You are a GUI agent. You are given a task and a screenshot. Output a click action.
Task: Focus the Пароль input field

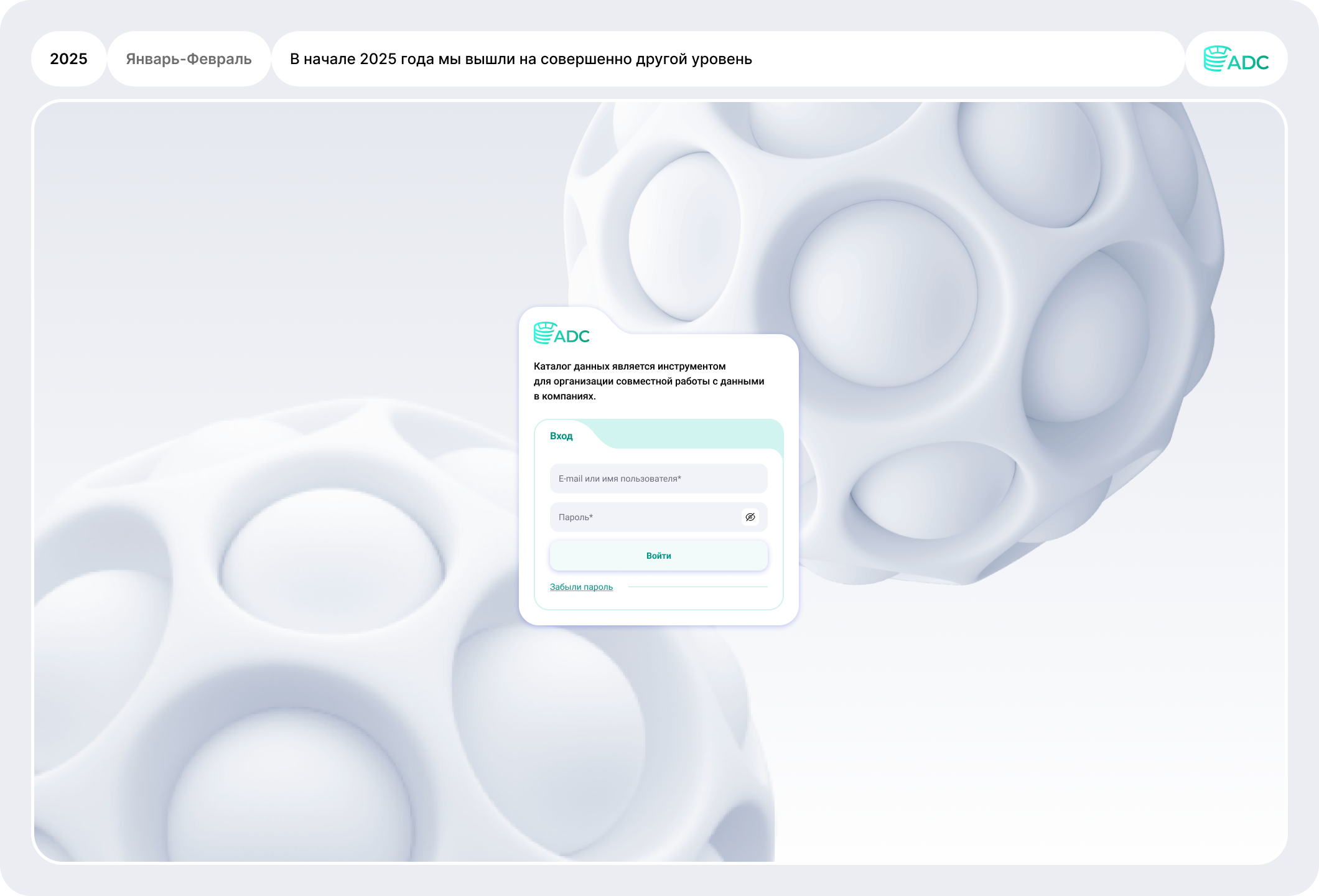658,517
